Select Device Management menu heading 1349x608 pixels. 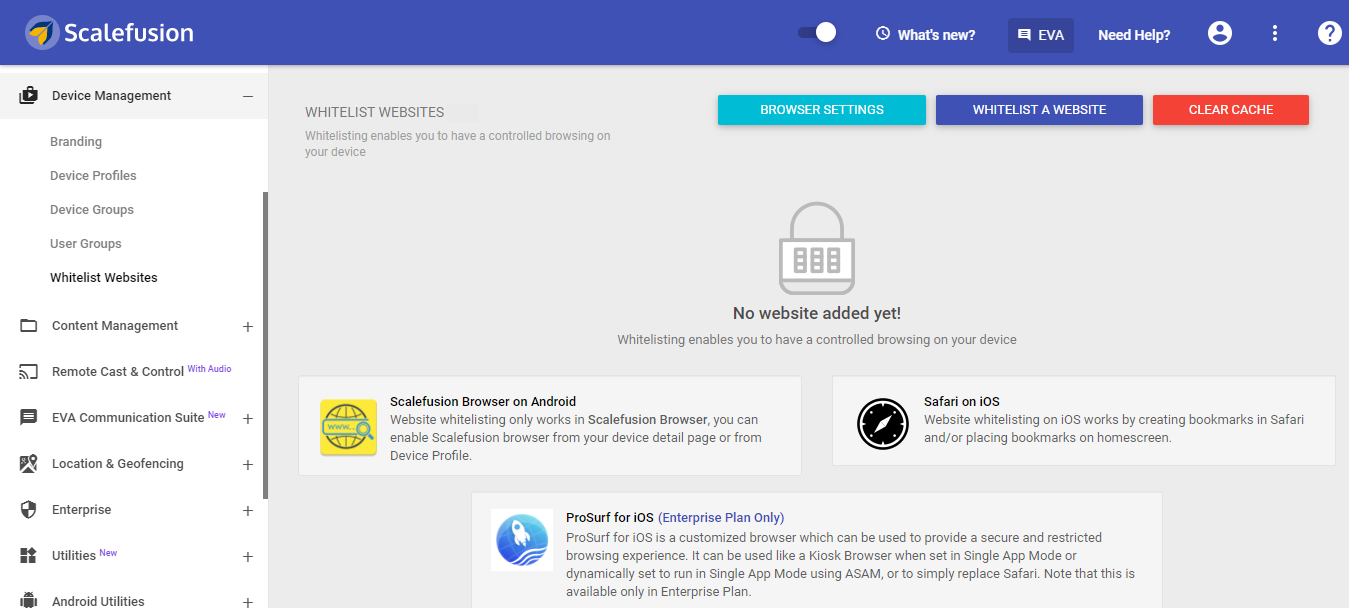(x=111, y=96)
